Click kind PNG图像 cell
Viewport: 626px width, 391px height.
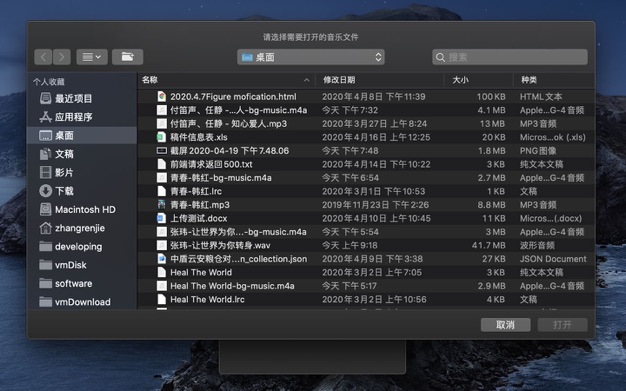pos(538,151)
